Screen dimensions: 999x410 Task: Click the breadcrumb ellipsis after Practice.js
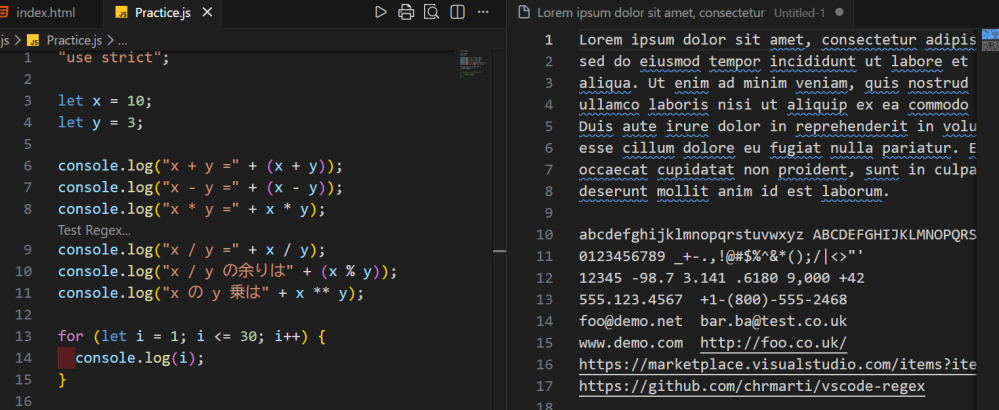pos(122,40)
